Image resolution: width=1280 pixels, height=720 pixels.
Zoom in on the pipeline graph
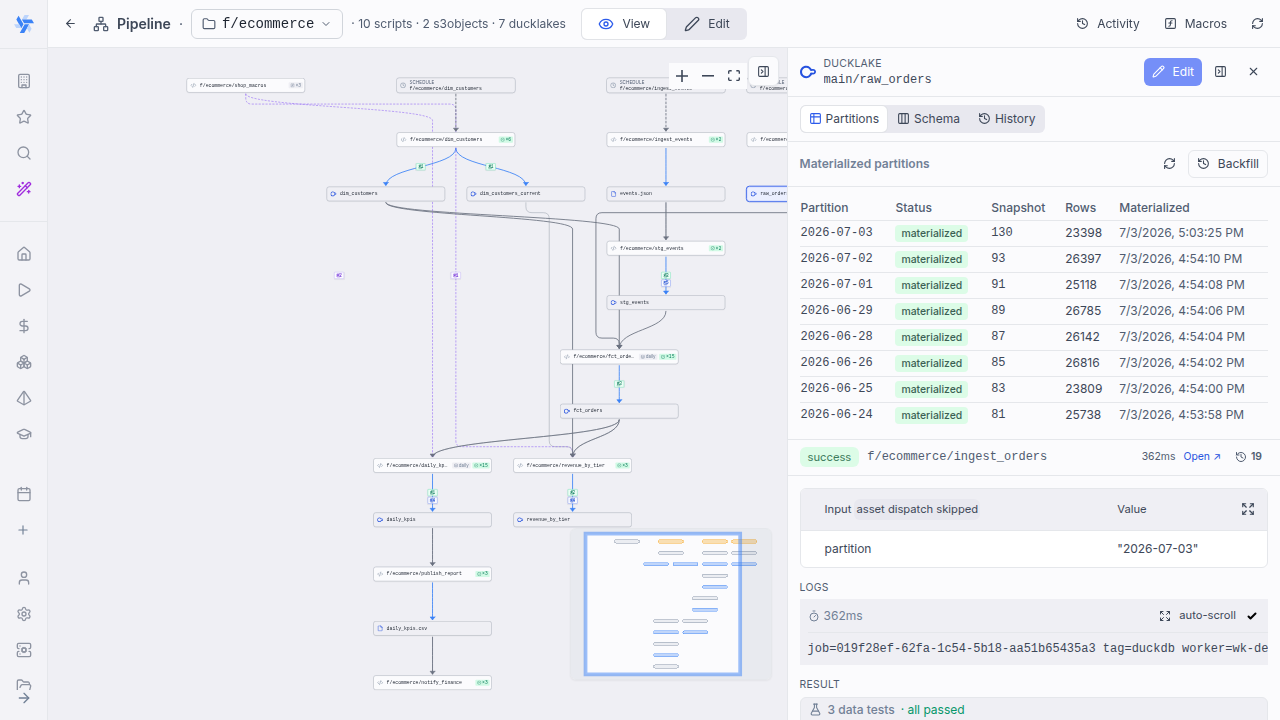pos(682,76)
